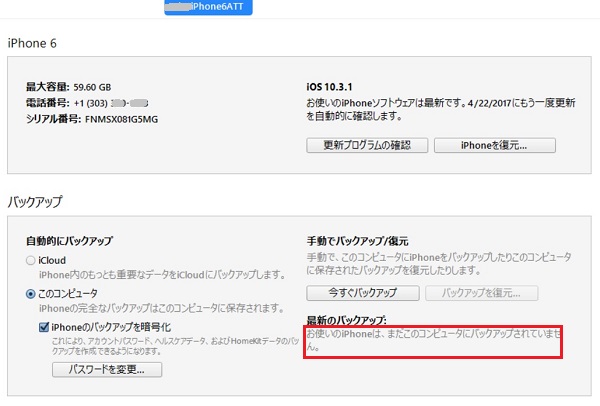Click バックアップを復元... button

481,293
